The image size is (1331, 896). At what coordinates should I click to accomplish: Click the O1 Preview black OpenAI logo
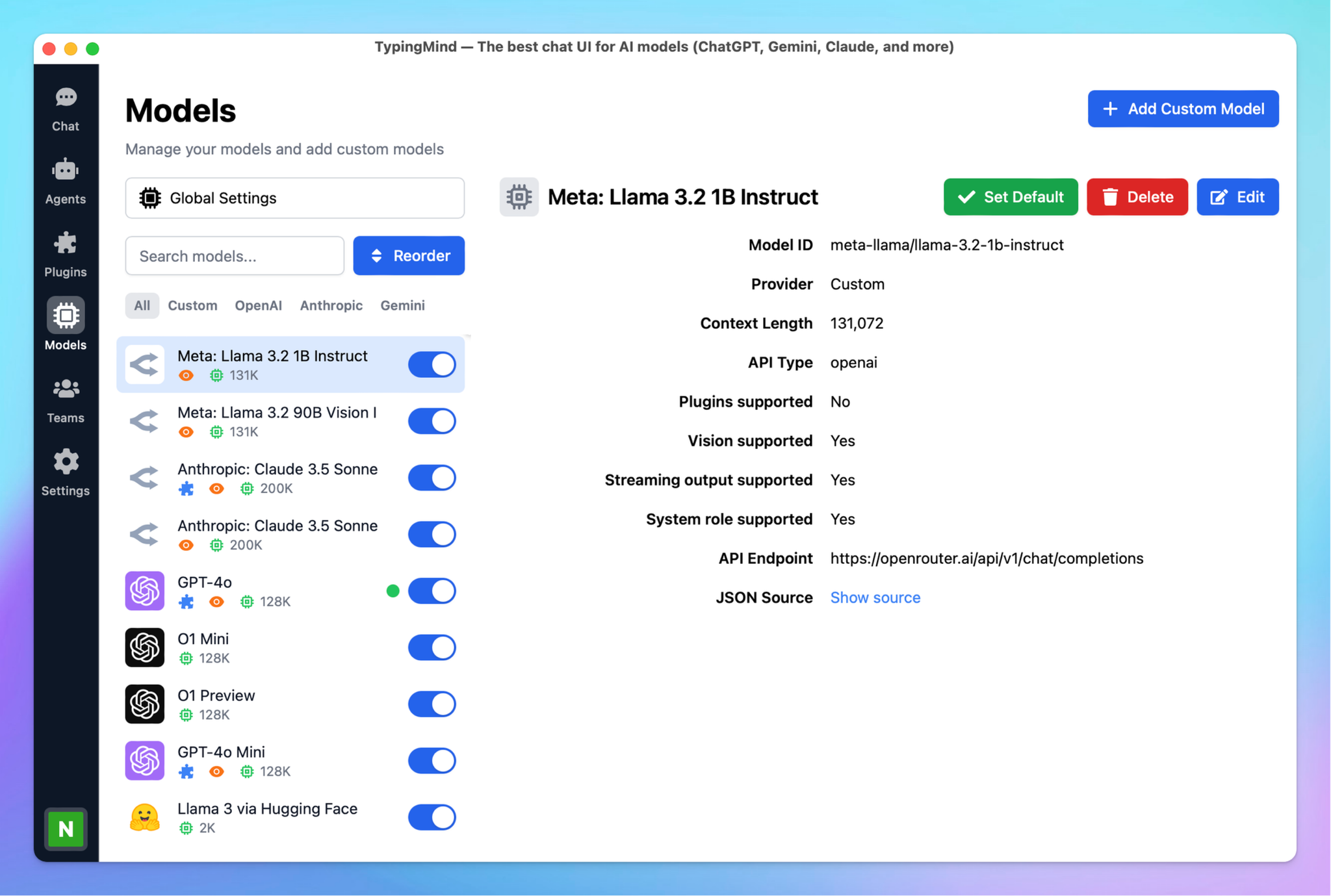coord(144,704)
